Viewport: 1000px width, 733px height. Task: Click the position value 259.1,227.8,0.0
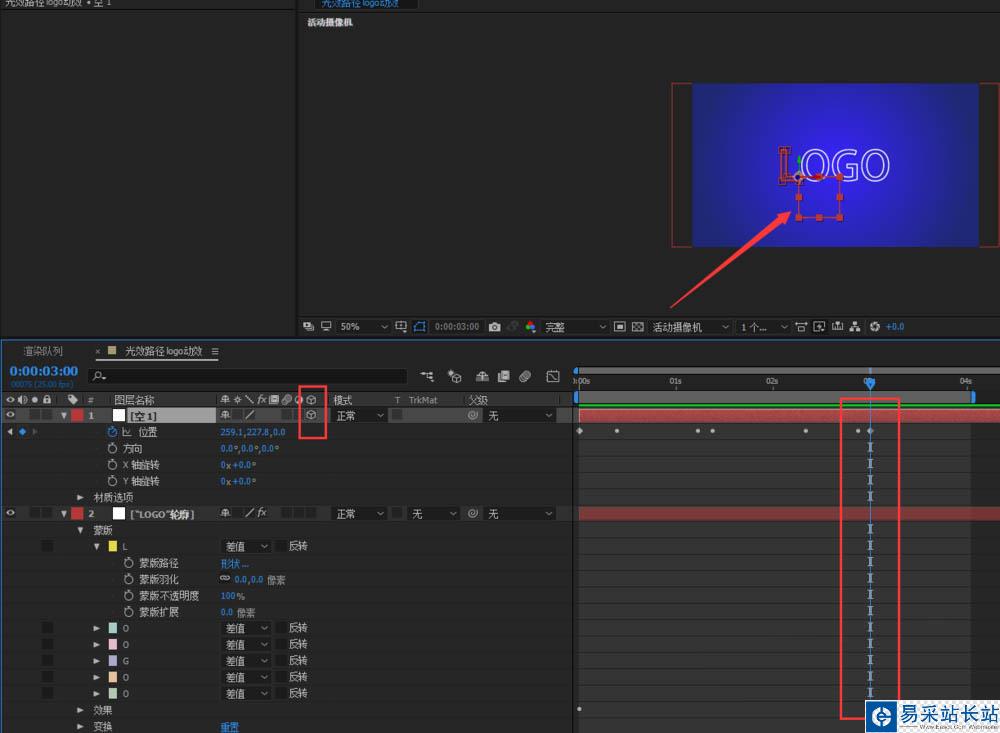253,432
